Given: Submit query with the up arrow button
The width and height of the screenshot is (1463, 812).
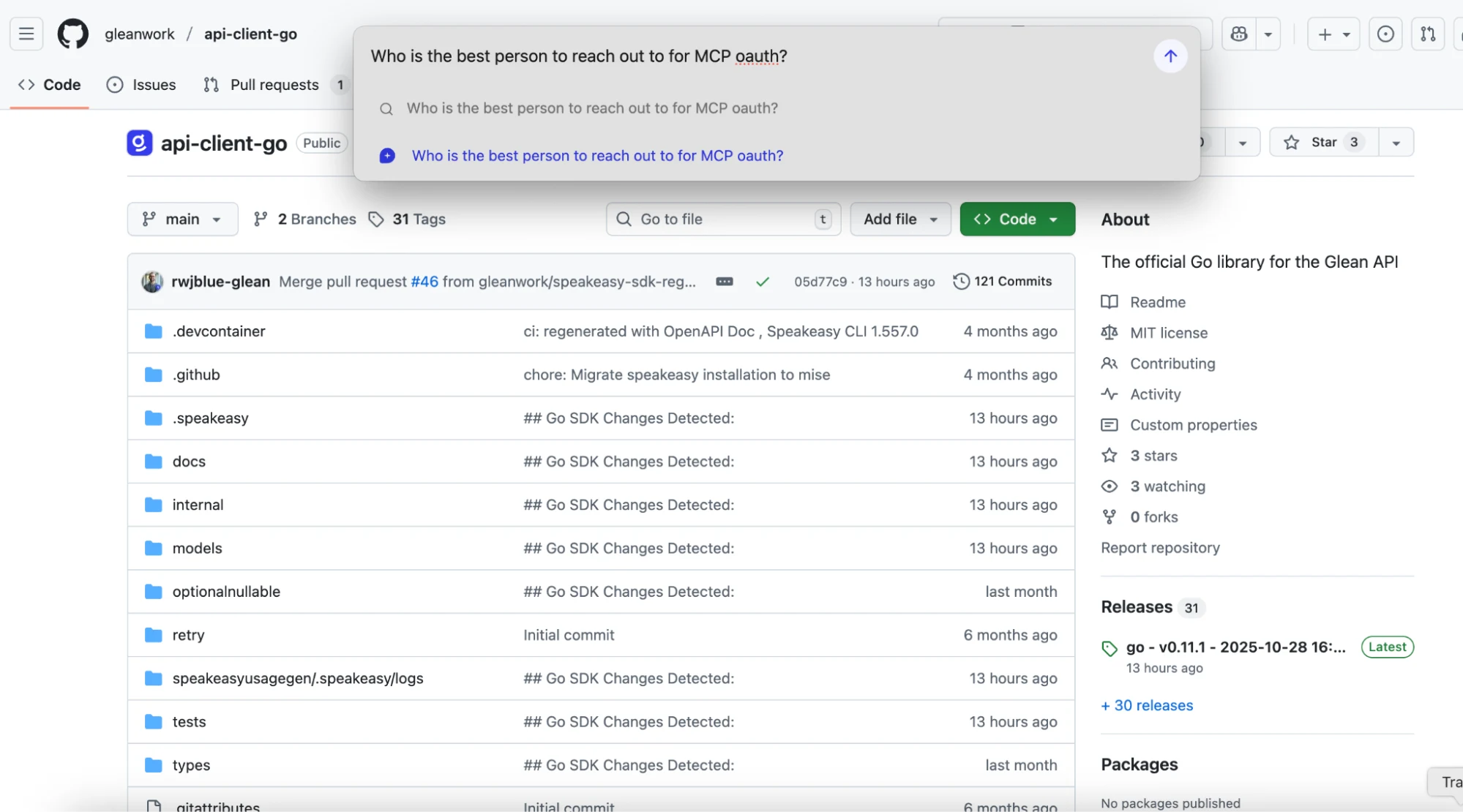Looking at the screenshot, I should [x=1170, y=56].
